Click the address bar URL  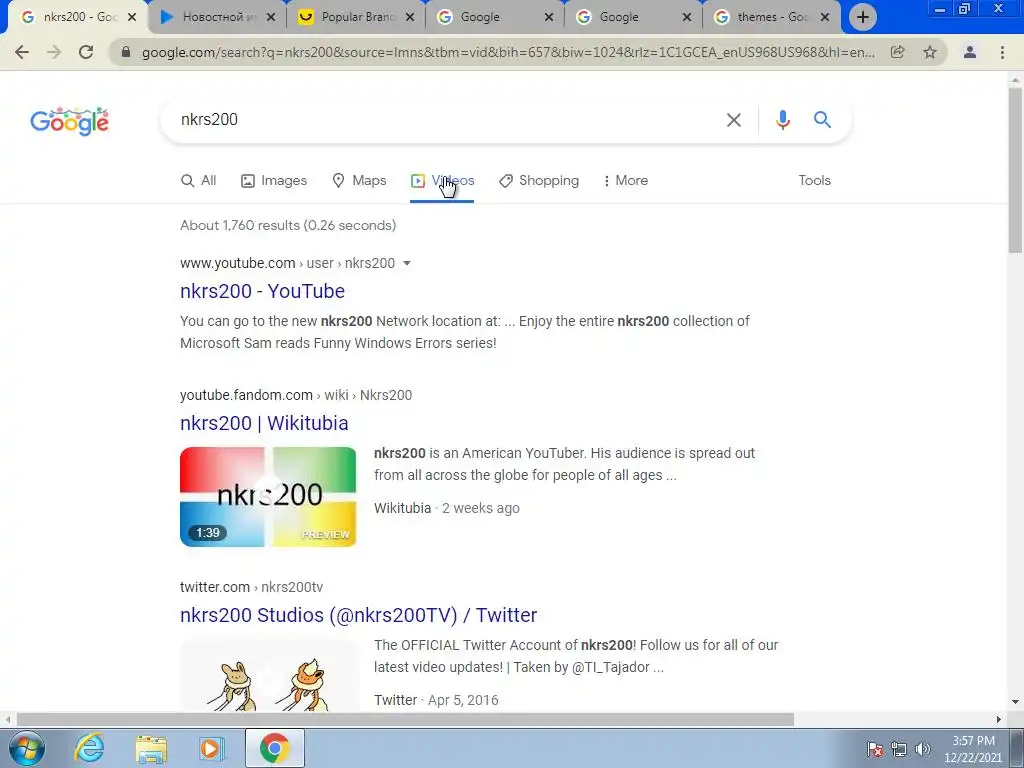(508, 52)
